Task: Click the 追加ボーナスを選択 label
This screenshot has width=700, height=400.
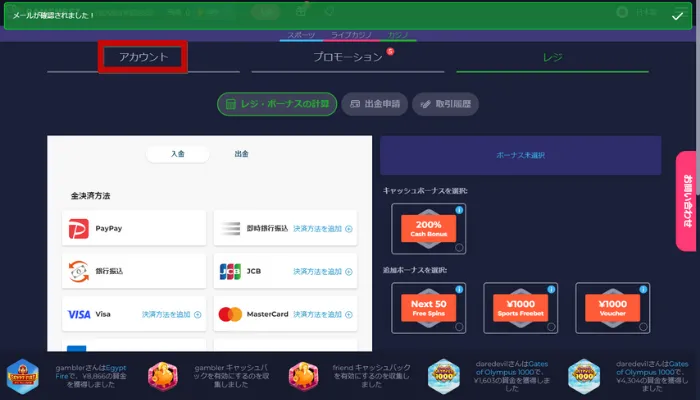Action: [415, 270]
